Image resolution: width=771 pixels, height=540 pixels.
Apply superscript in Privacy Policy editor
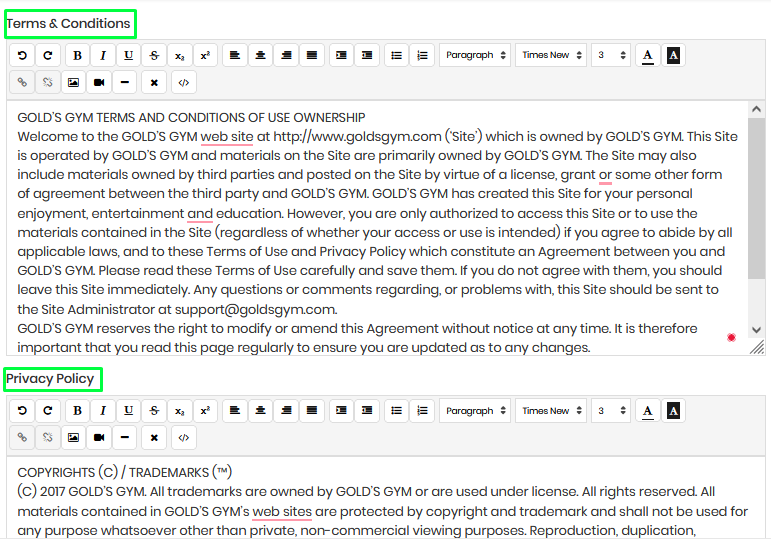coord(205,411)
